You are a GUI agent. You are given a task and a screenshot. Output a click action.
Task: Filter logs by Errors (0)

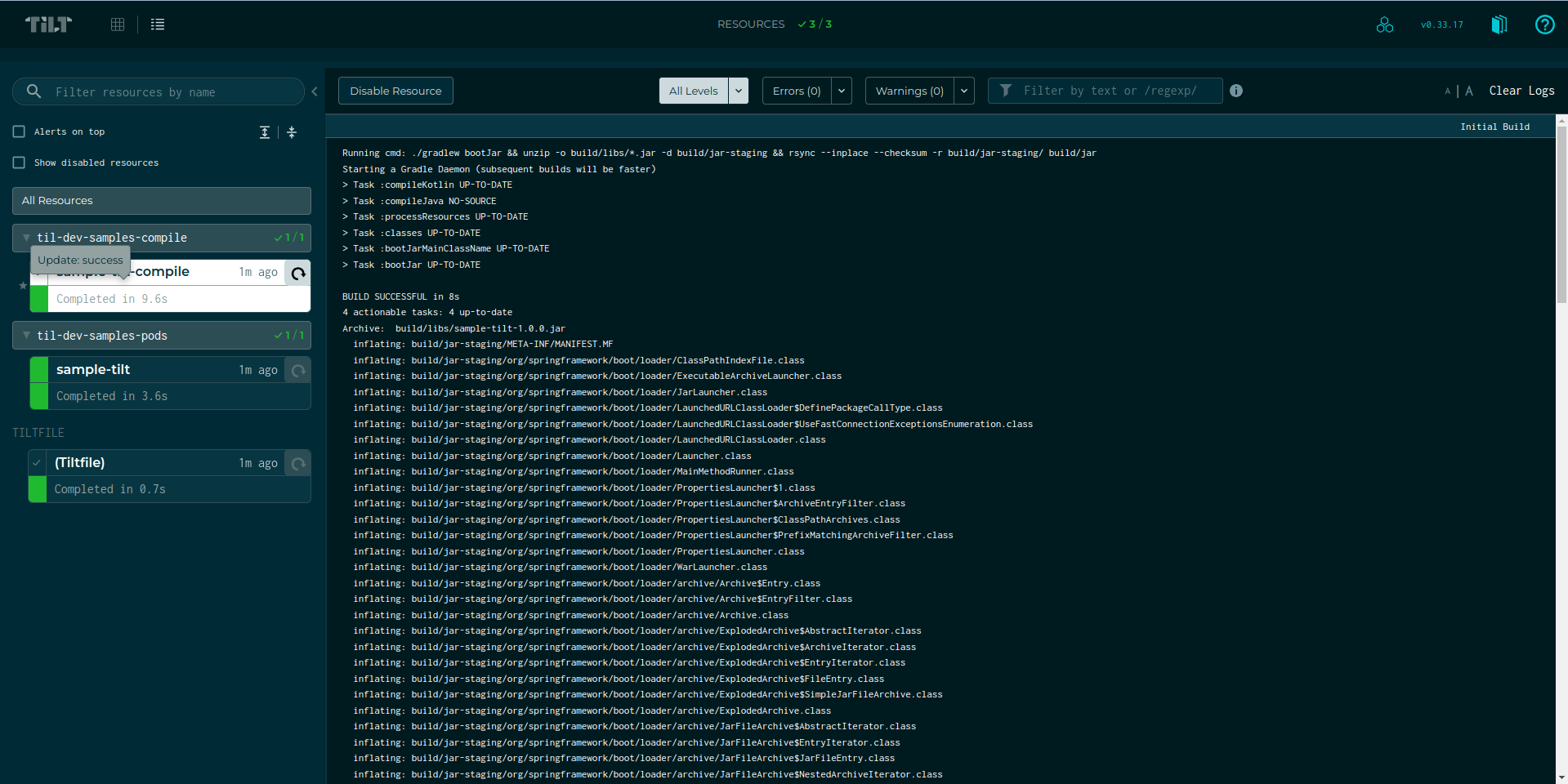click(x=797, y=91)
